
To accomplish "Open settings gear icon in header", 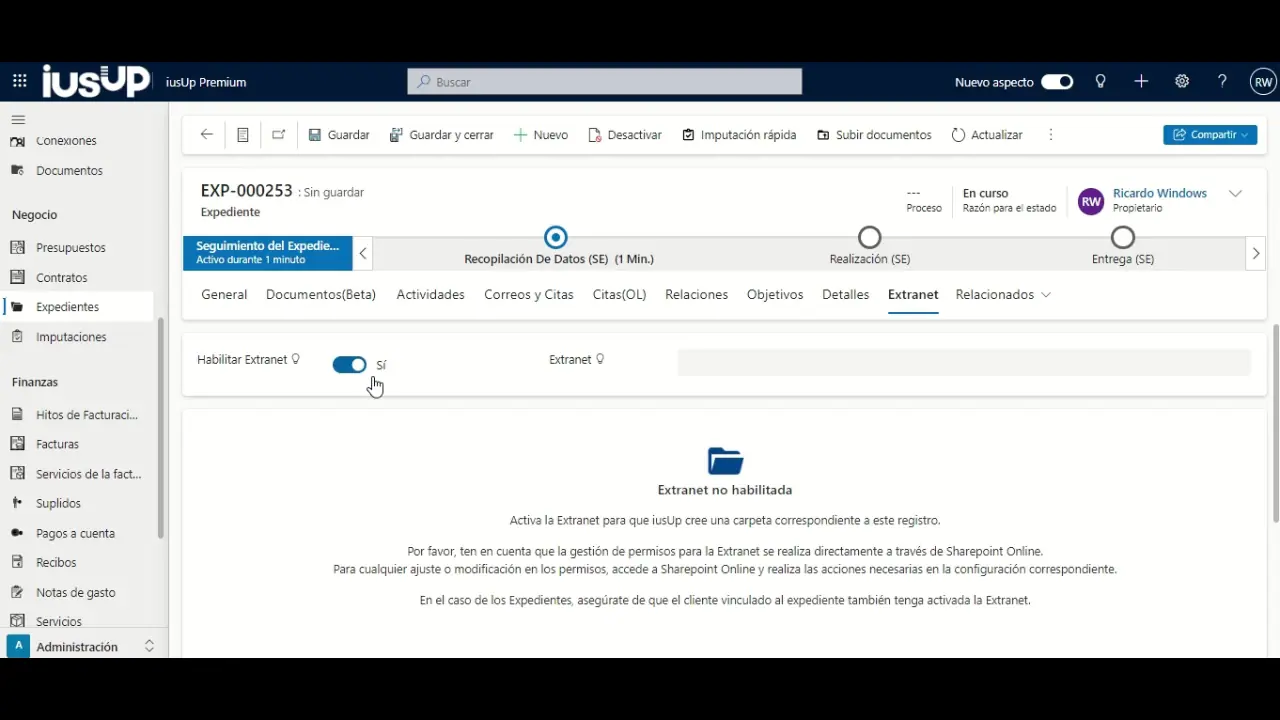I will 1182,82.
